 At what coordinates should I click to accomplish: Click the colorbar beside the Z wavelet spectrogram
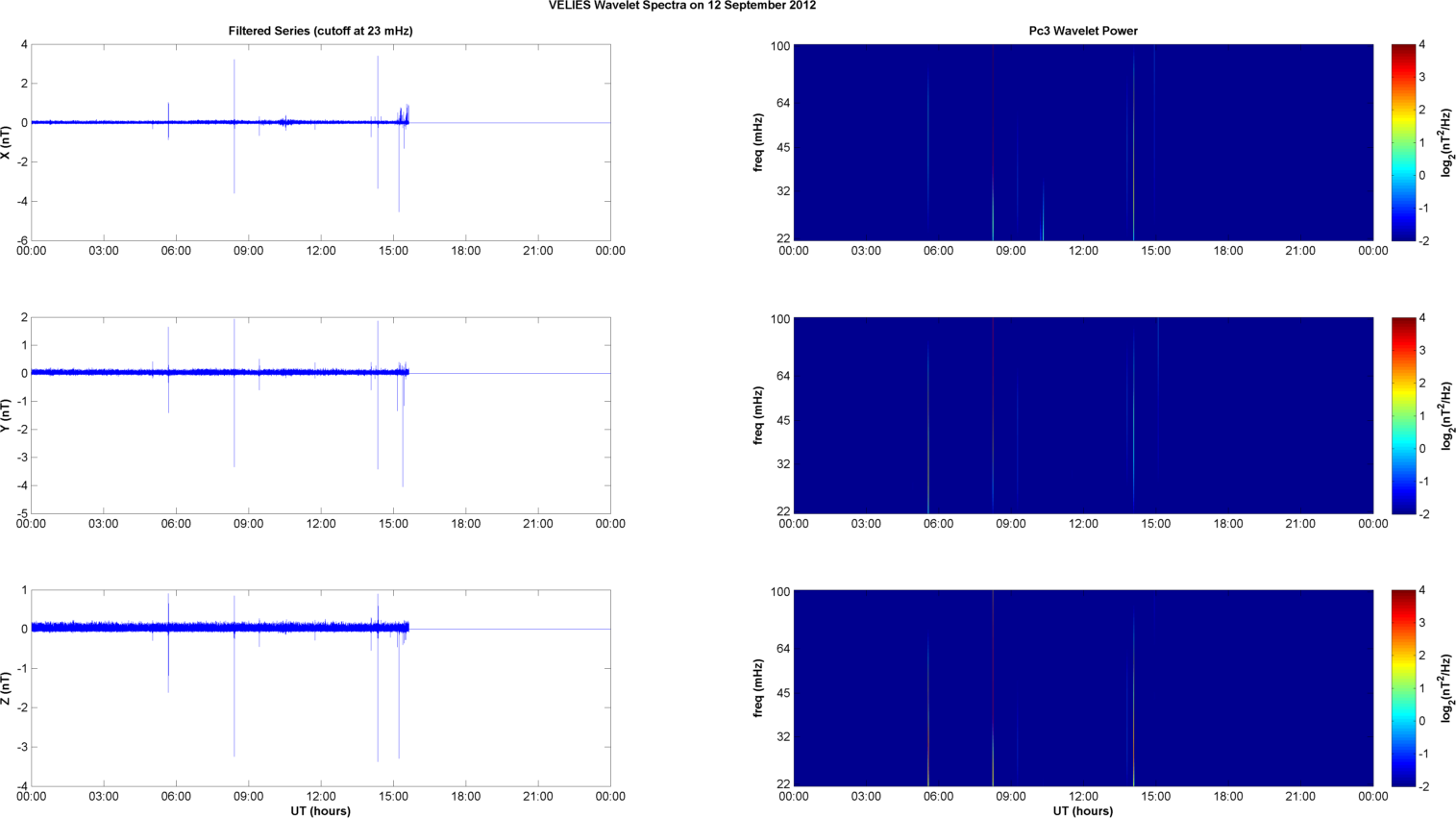1403,688
